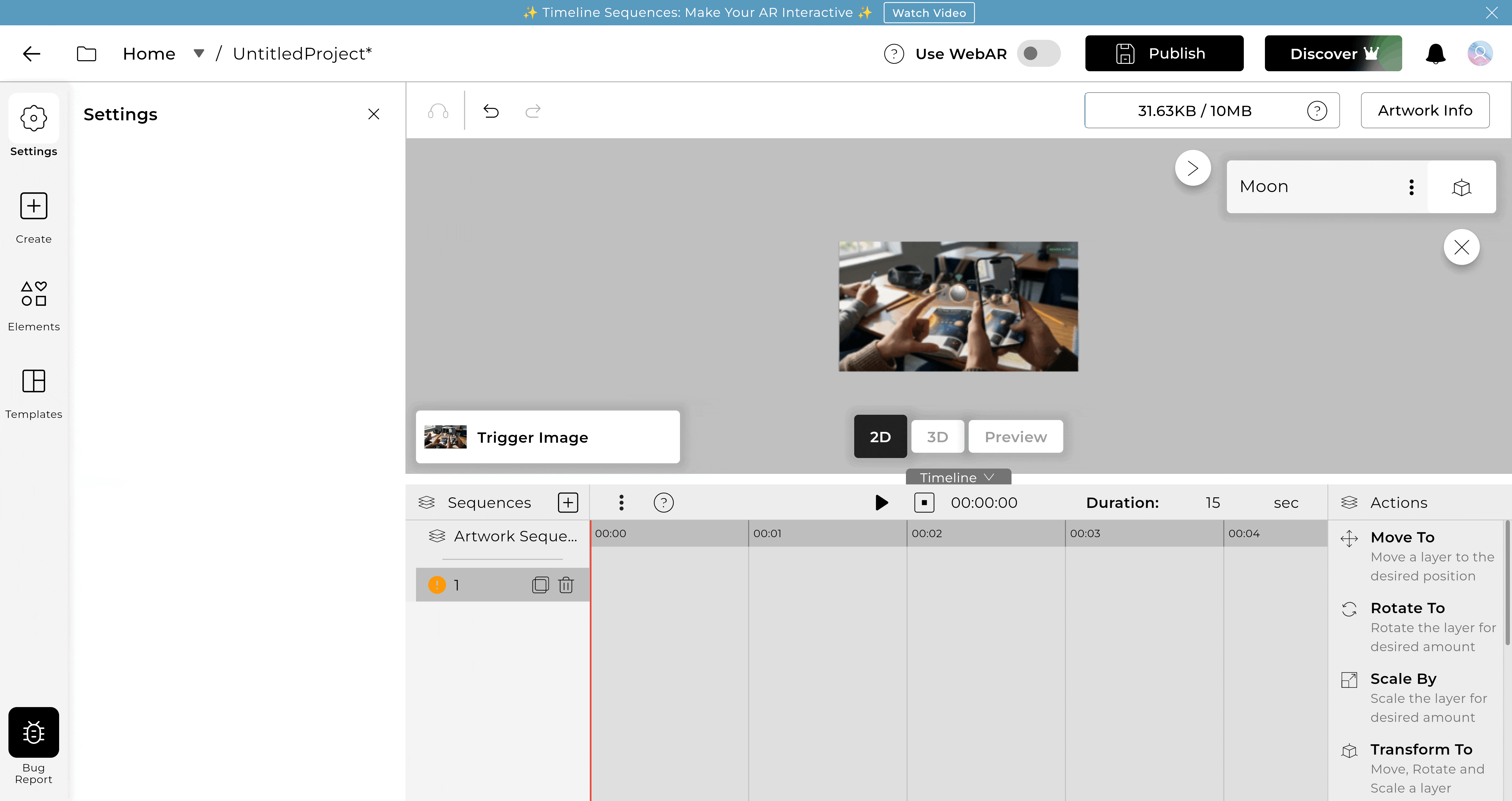This screenshot has width=1512, height=801.
Task: Open the file size help icon
Action: tap(1317, 110)
